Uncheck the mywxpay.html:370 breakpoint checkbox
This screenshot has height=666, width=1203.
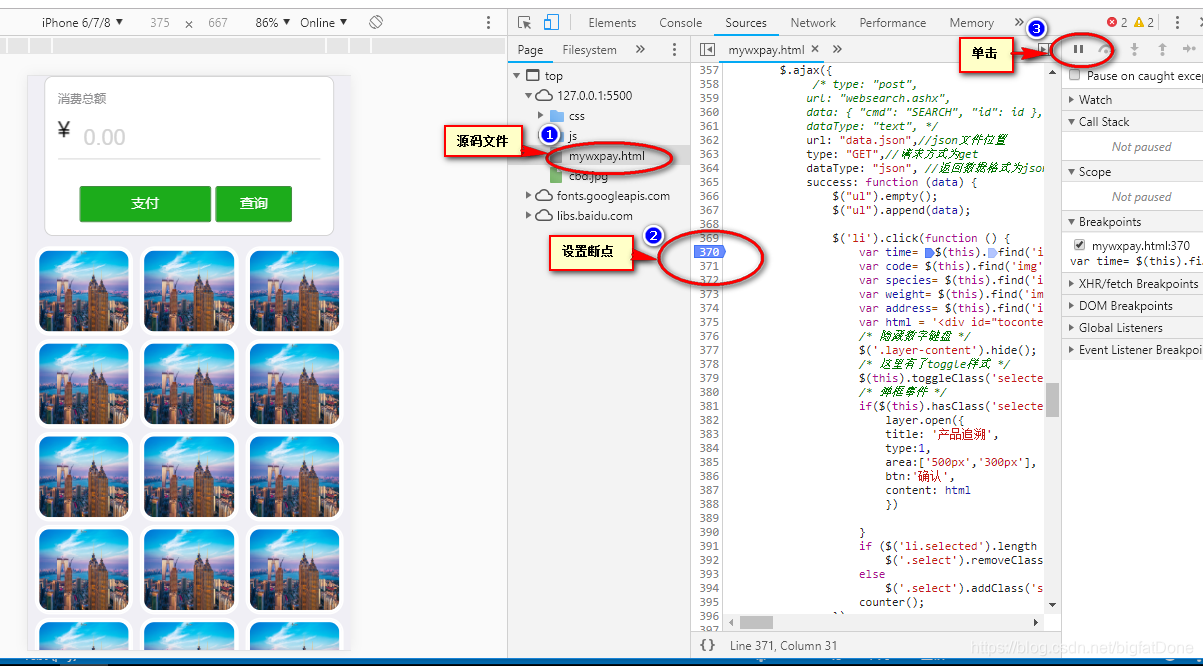coord(1079,245)
